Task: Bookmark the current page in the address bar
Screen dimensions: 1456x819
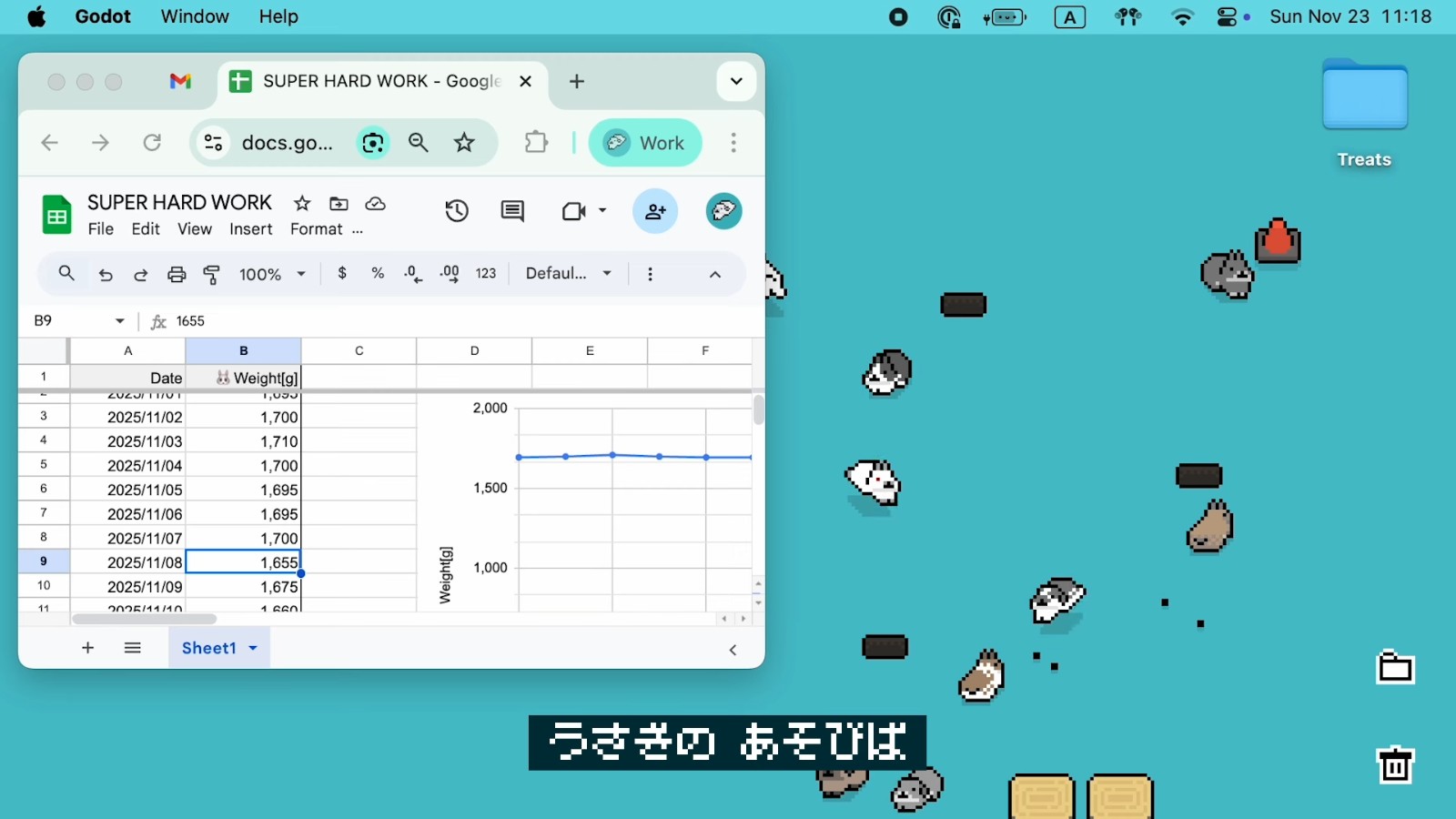Action: pos(464,142)
